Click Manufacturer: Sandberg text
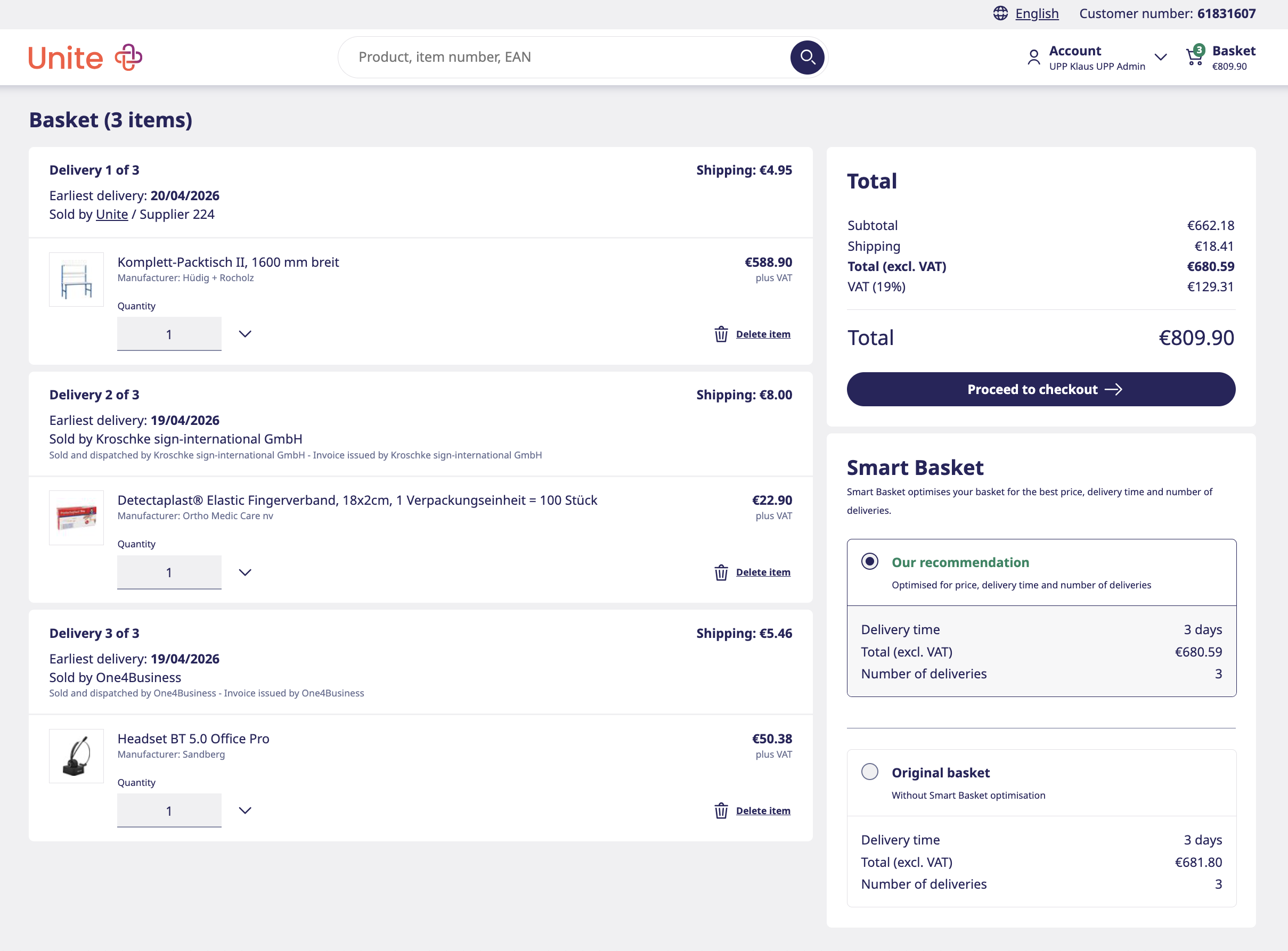This screenshot has height=951, width=1288. pos(171,754)
